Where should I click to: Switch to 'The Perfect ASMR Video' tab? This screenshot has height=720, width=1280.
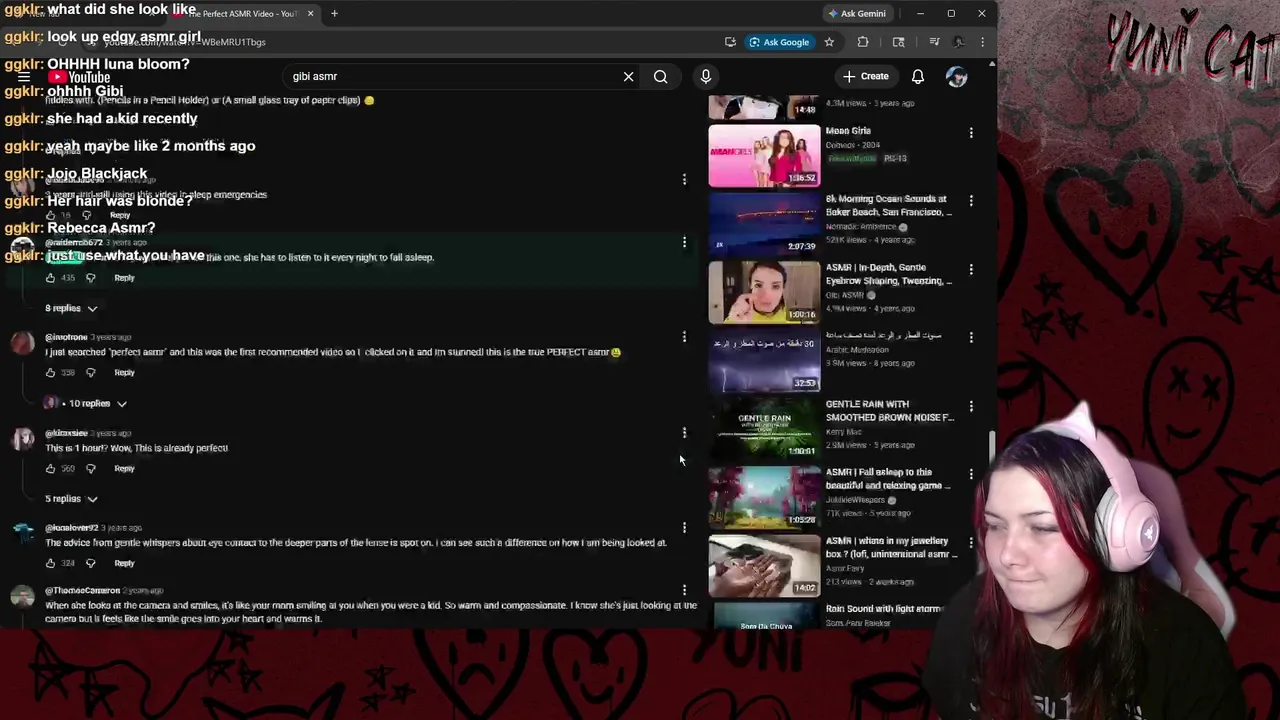point(245,13)
